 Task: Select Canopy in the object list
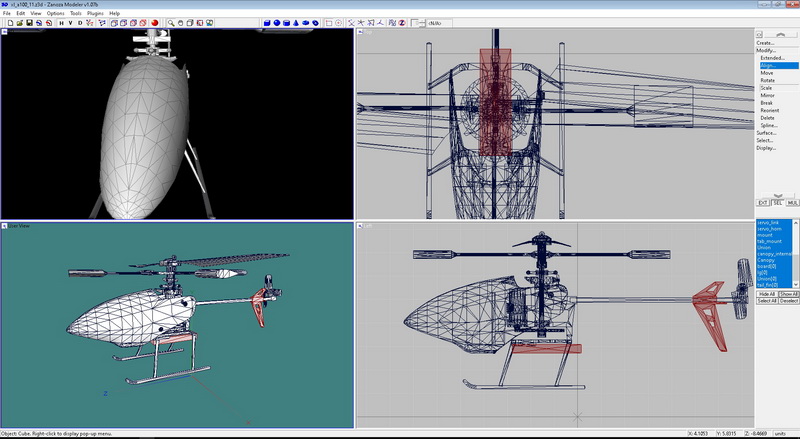pyautogui.click(x=767, y=260)
